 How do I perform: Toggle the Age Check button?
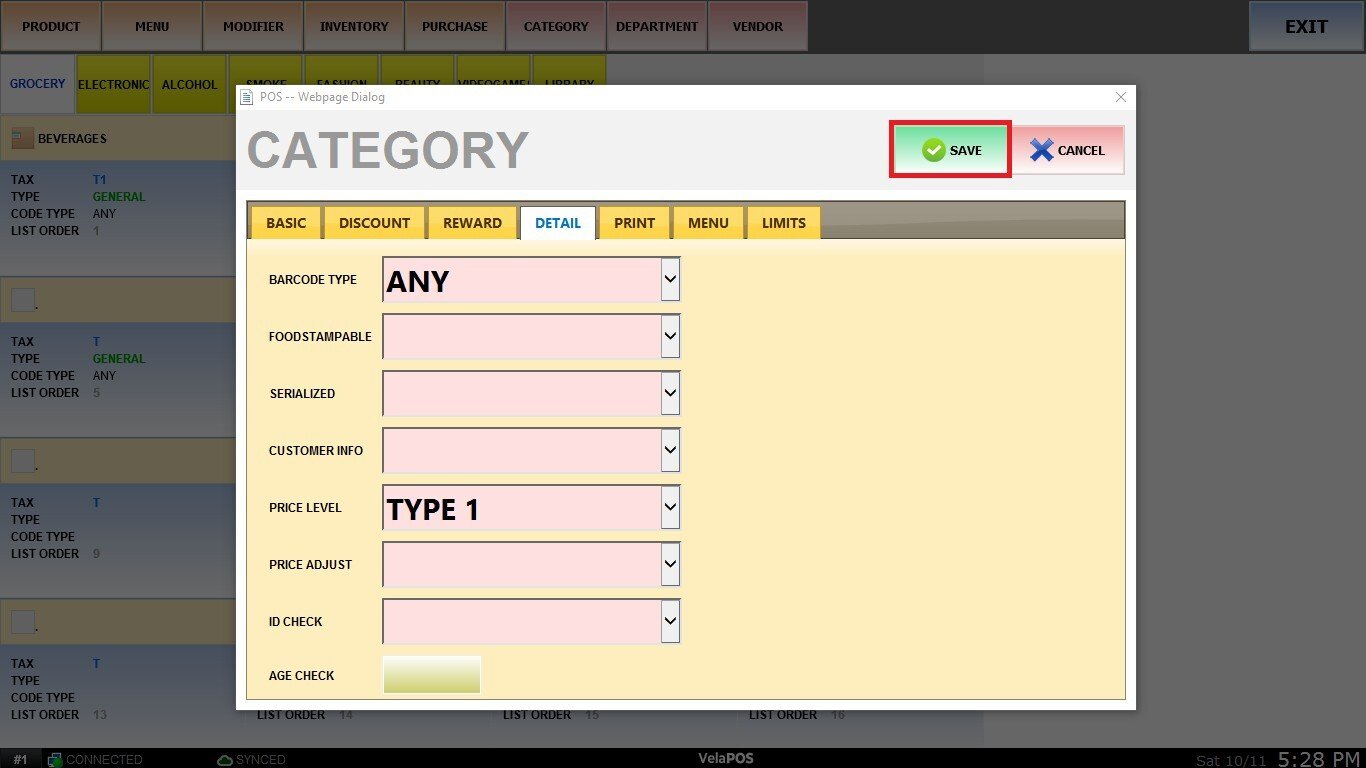point(432,675)
